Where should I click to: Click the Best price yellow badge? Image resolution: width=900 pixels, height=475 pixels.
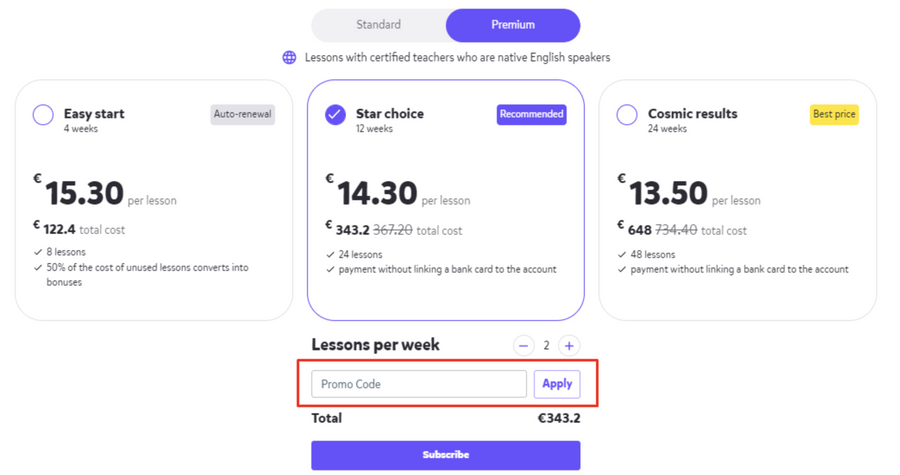(x=834, y=114)
